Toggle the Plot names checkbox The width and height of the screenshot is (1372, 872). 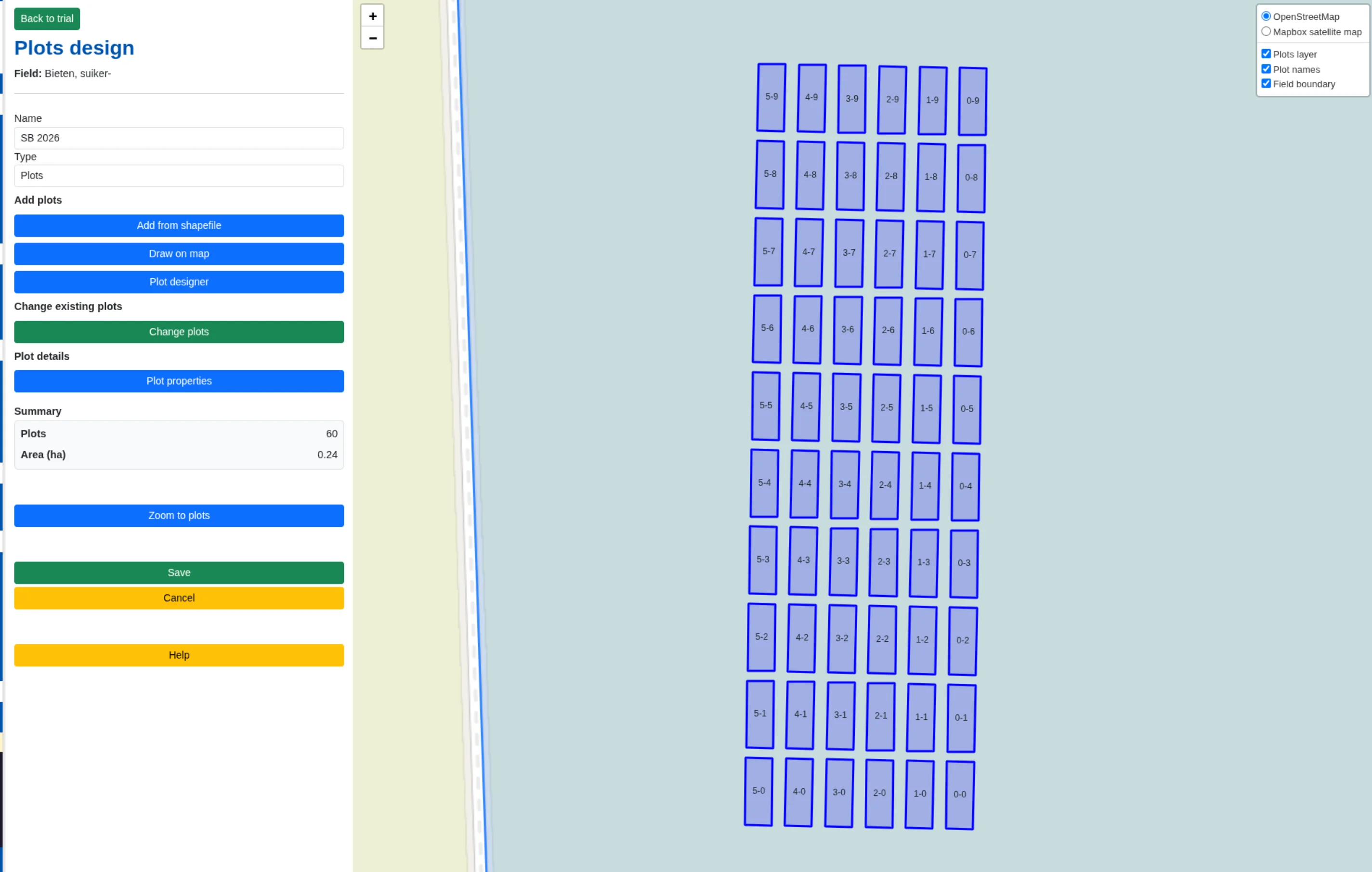(1266, 68)
